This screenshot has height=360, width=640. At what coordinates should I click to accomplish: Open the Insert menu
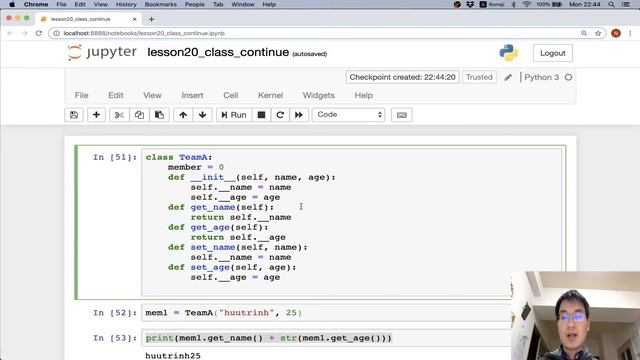click(x=192, y=95)
